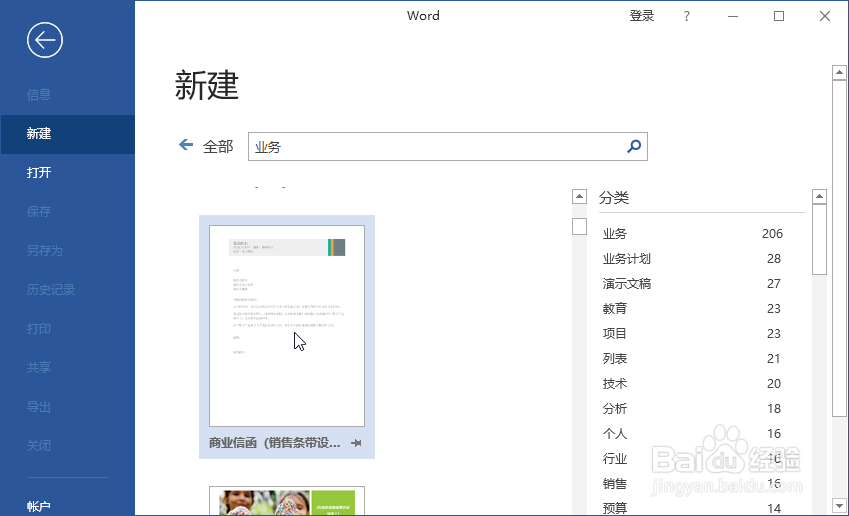Click the 登录 sign-in link
Image resolution: width=849 pixels, height=516 pixels.
coord(642,16)
